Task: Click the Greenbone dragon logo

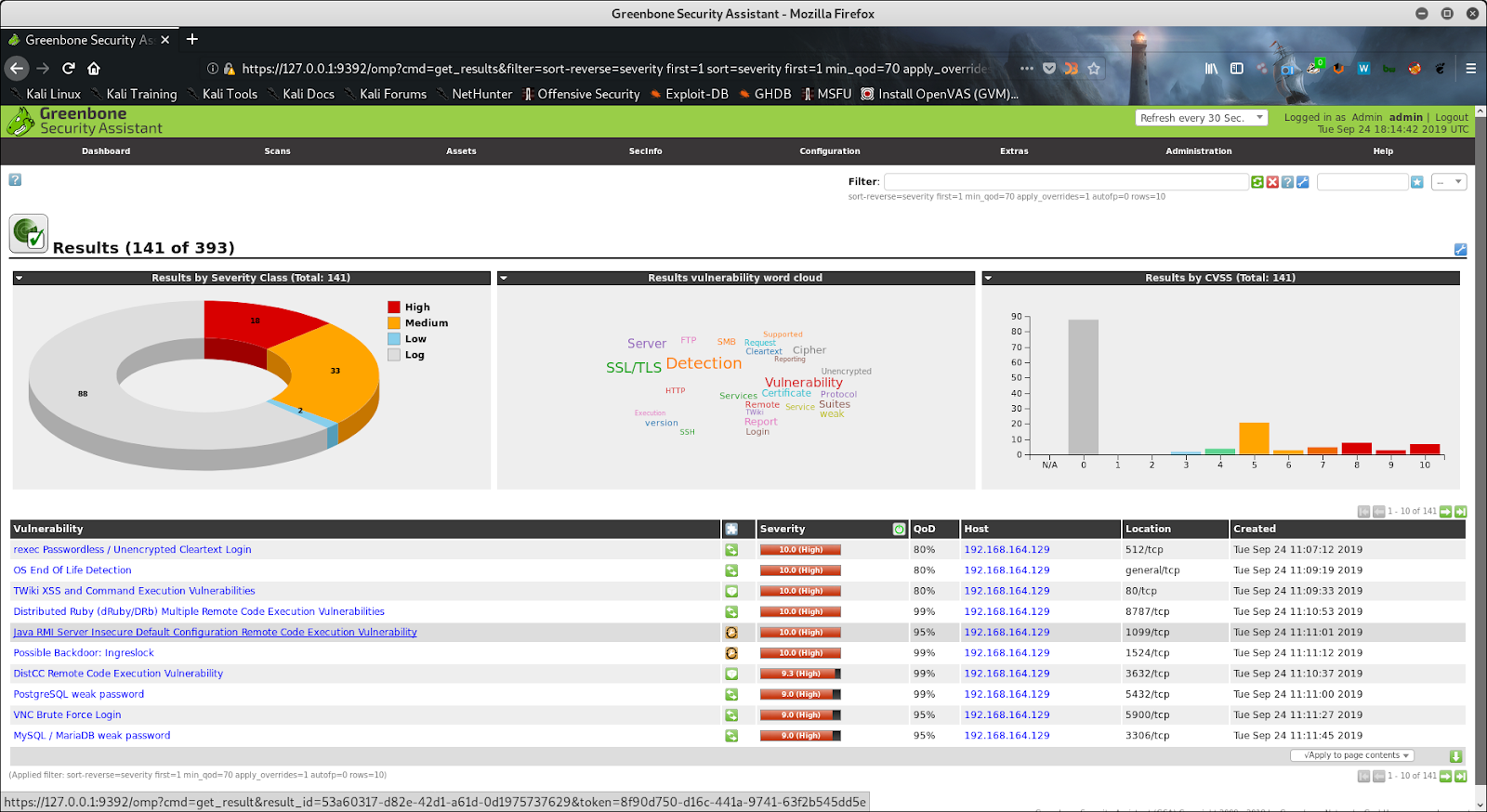Action: [20, 122]
